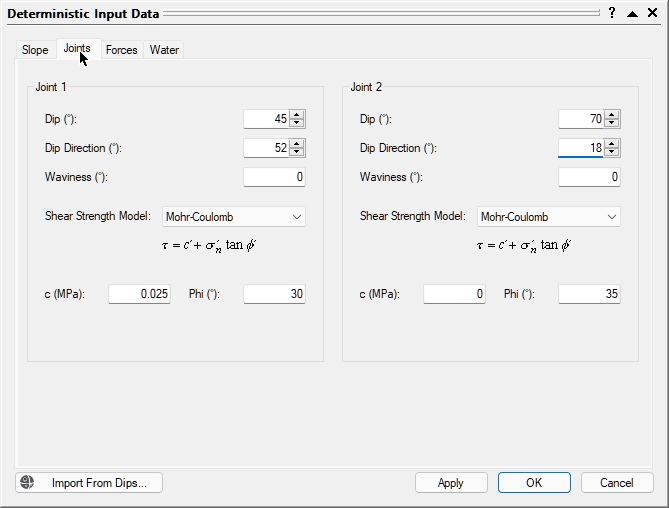Click the Joint 1 group label
The height and width of the screenshot is (508, 669).
[x=51, y=87]
